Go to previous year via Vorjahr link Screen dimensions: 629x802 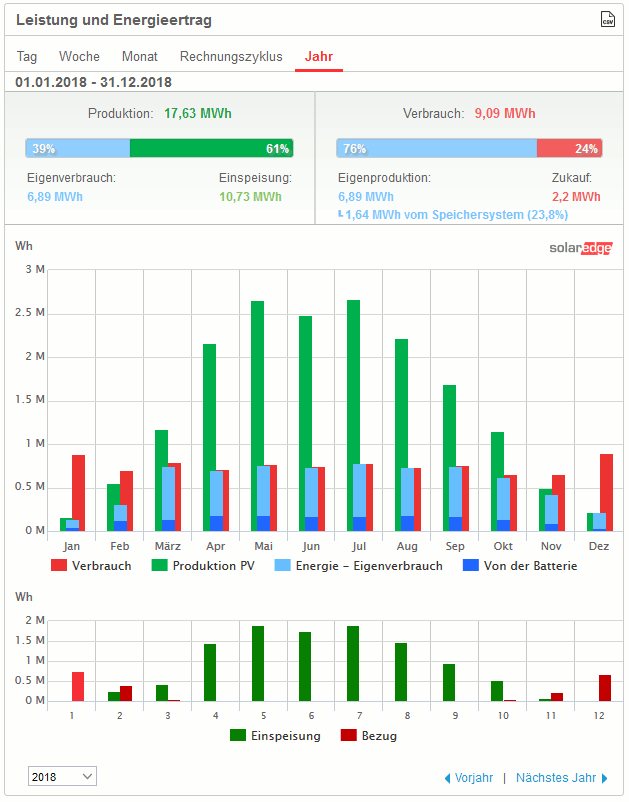pyautogui.click(x=474, y=778)
